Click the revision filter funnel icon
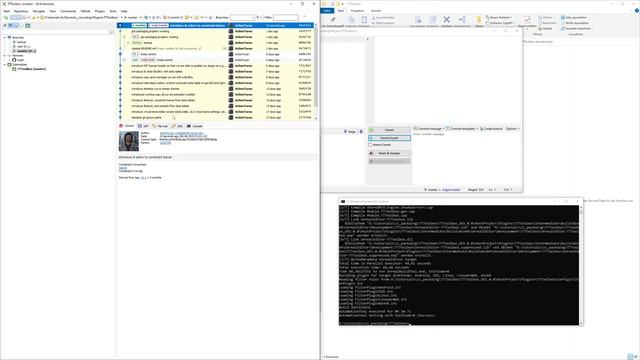The image size is (640, 360). pos(258,18)
